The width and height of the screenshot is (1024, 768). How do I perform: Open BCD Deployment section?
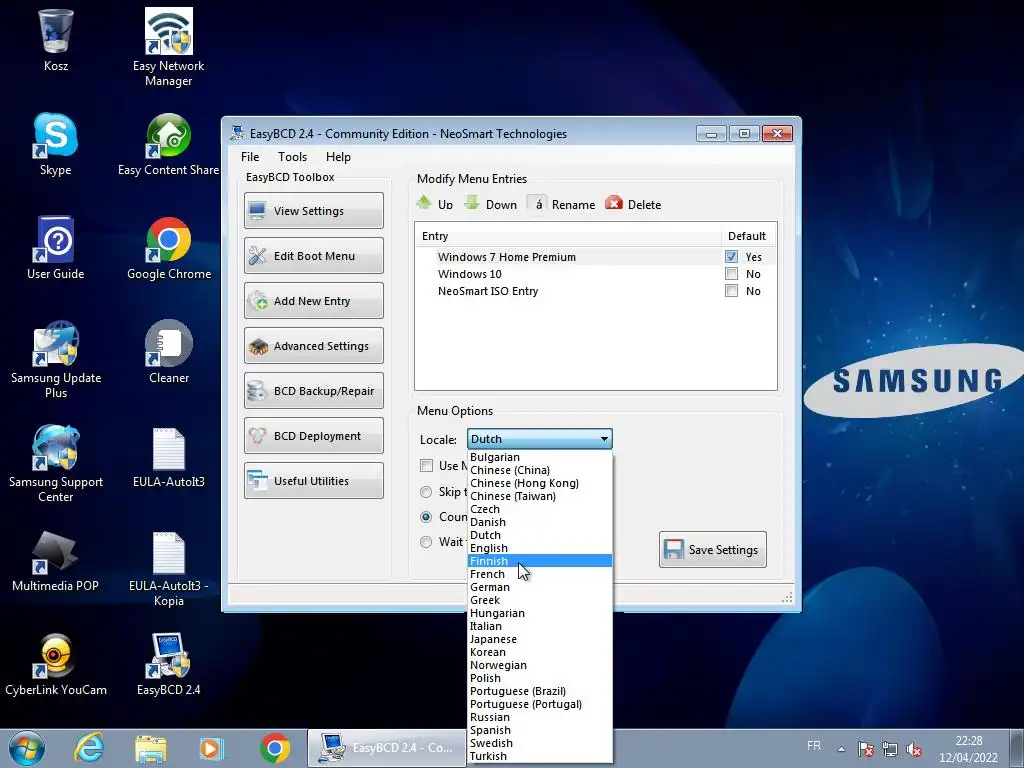click(313, 436)
